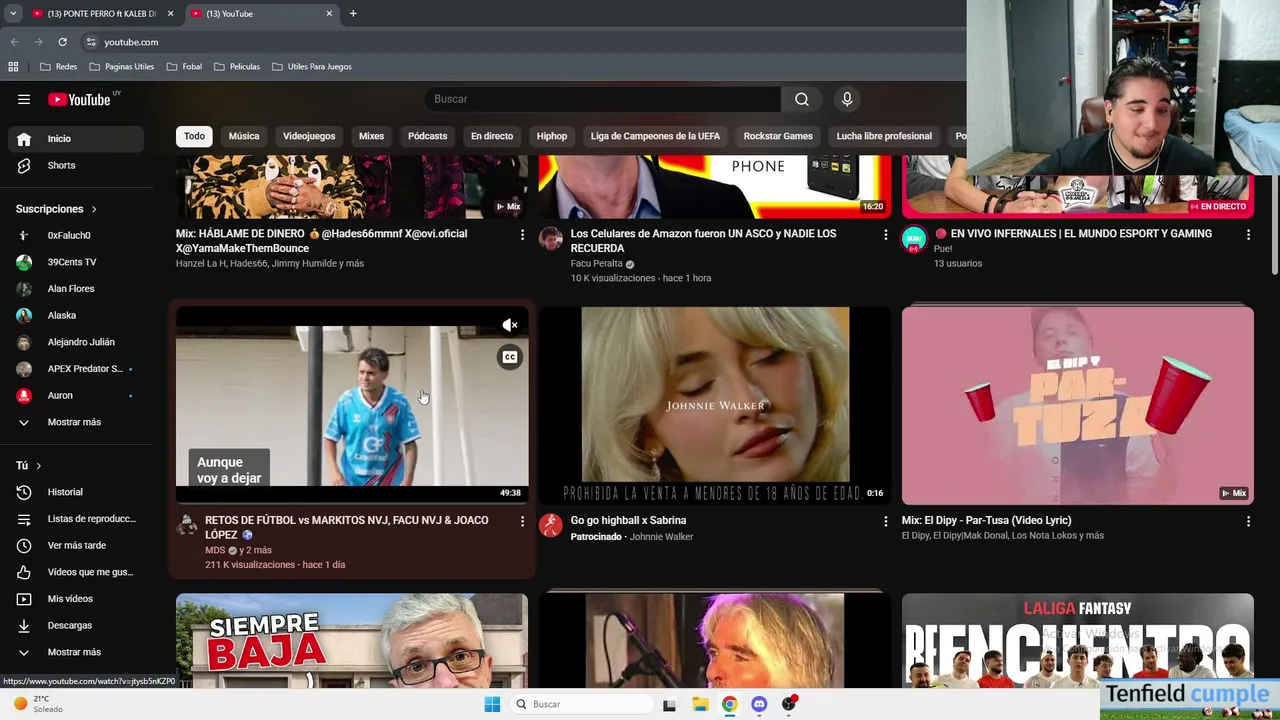Show more subscriptions with Mostrar más

tap(76, 422)
